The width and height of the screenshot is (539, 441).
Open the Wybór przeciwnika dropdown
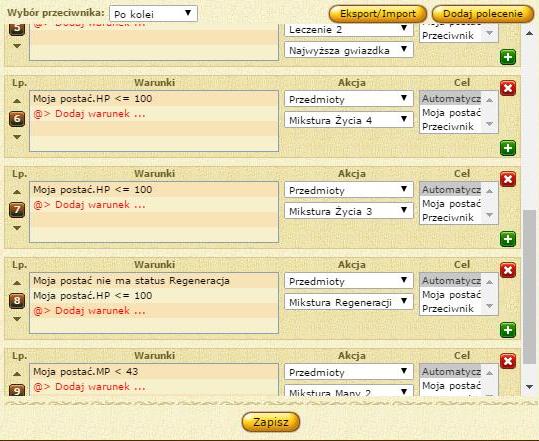pos(153,14)
